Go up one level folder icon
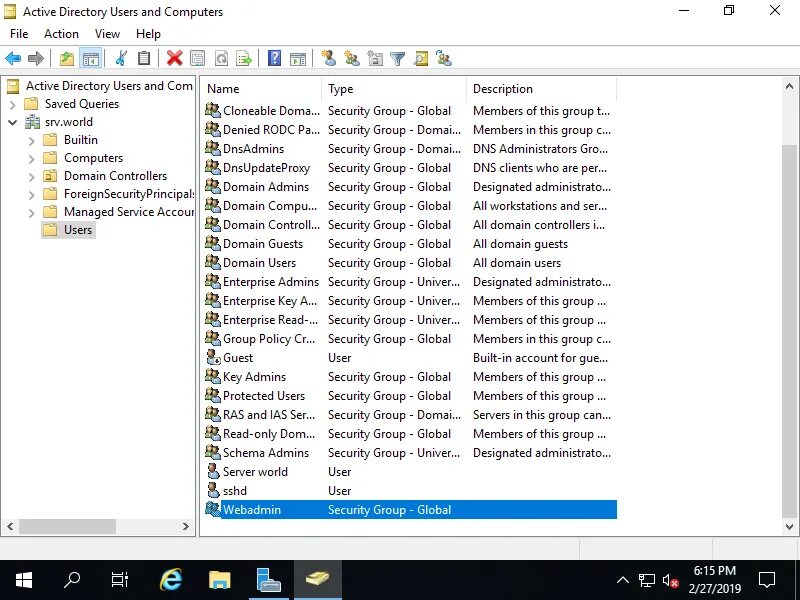This screenshot has width=800, height=600. [67, 59]
